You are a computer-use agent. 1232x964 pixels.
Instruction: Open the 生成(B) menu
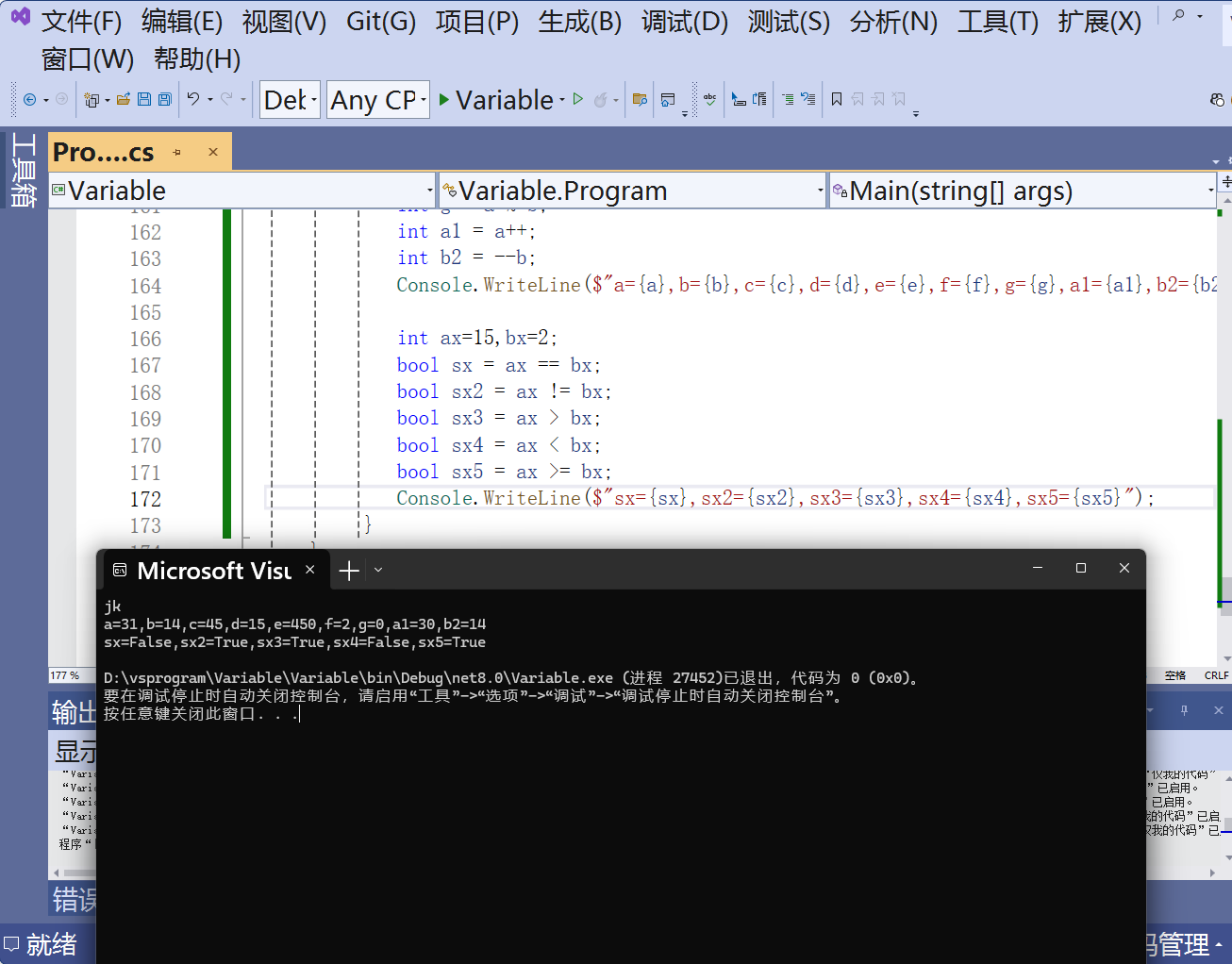tap(580, 21)
